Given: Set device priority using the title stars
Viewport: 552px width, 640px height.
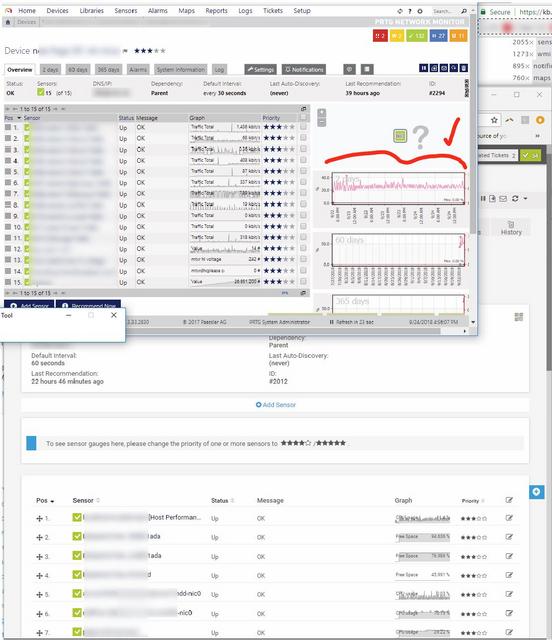Looking at the screenshot, I should pyautogui.click(x=150, y=51).
